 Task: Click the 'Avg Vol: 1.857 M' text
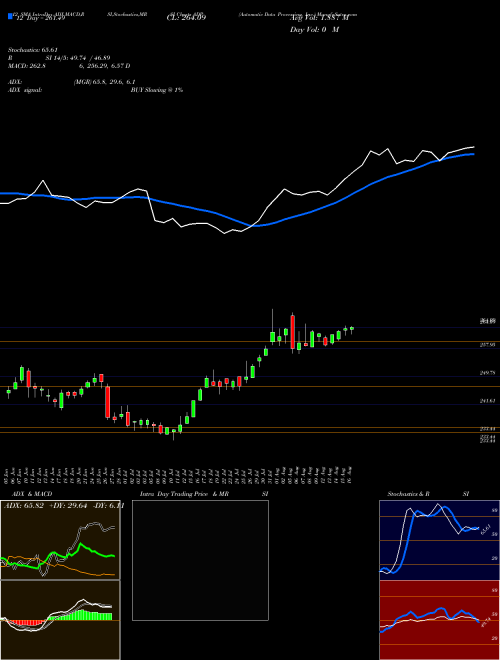point(320,18)
